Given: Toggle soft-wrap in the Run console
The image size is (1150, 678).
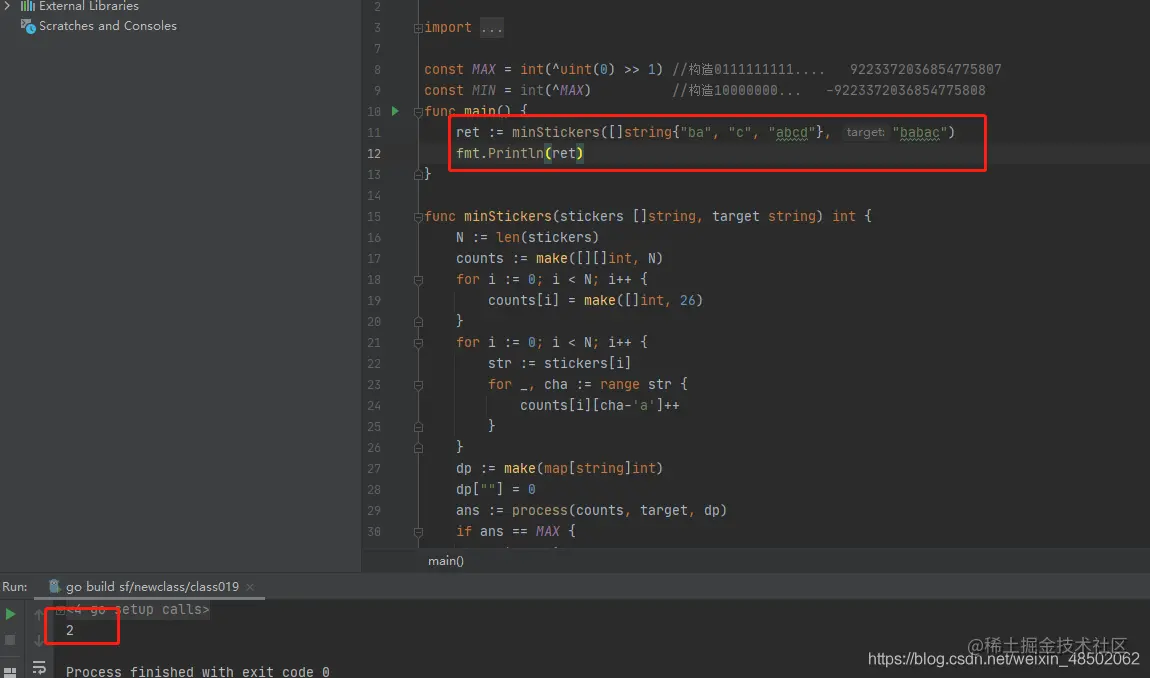Looking at the screenshot, I should (39, 667).
